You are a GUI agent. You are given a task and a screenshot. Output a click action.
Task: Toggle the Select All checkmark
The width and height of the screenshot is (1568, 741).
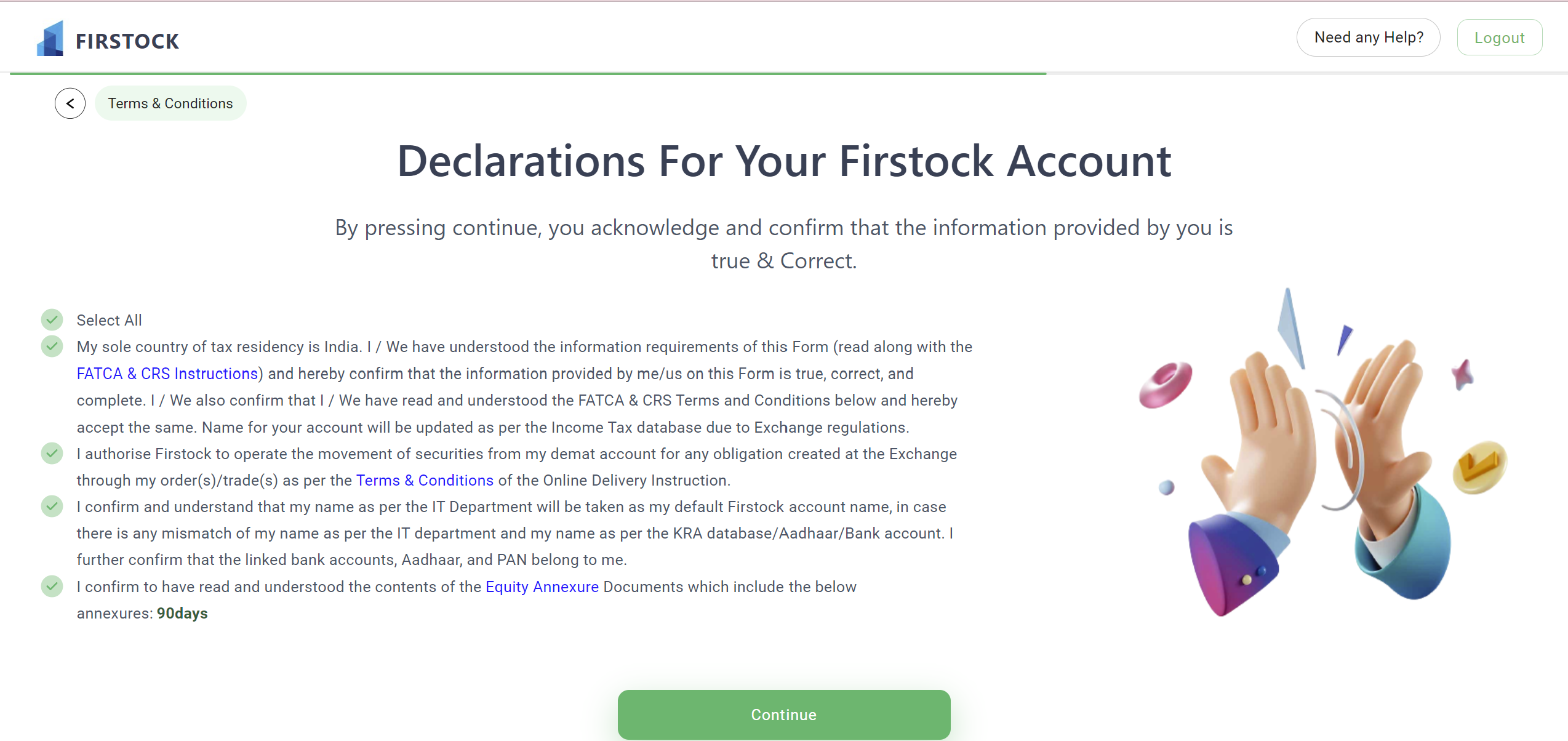point(52,319)
